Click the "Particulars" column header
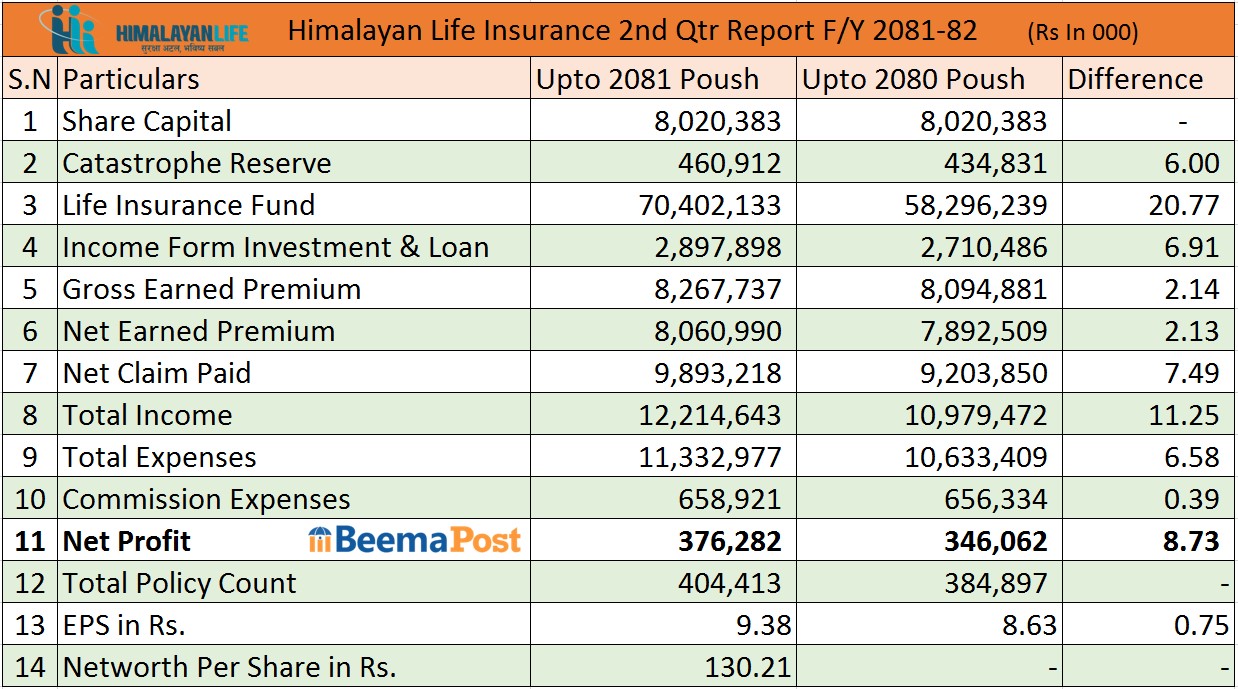 tap(131, 80)
